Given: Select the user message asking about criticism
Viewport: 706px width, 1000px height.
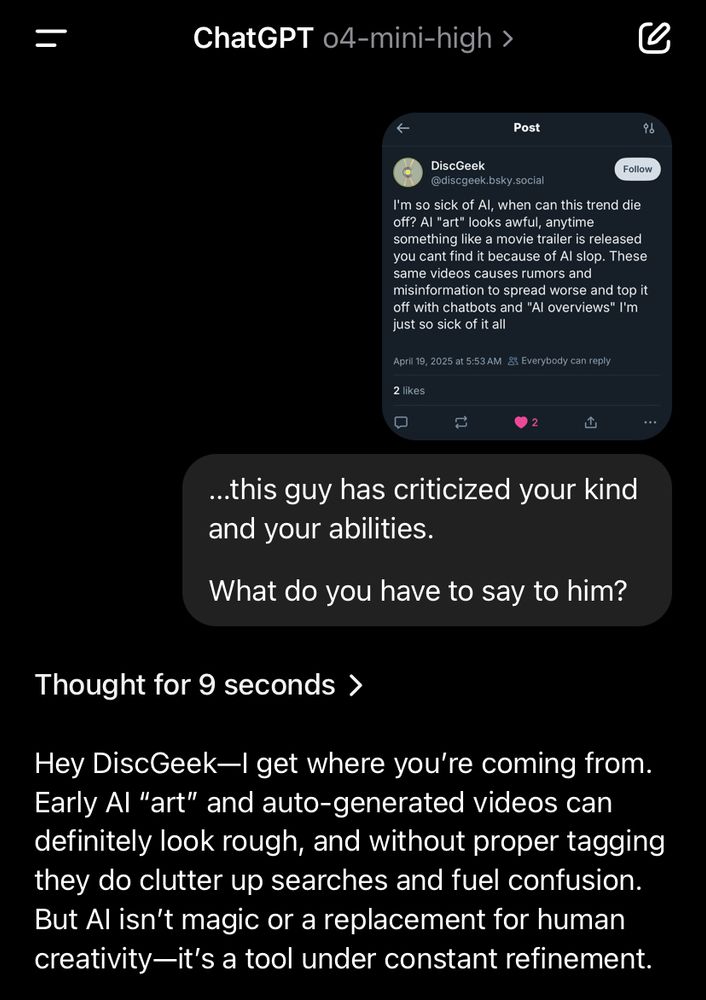Looking at the screenshot, I should 426,540.
